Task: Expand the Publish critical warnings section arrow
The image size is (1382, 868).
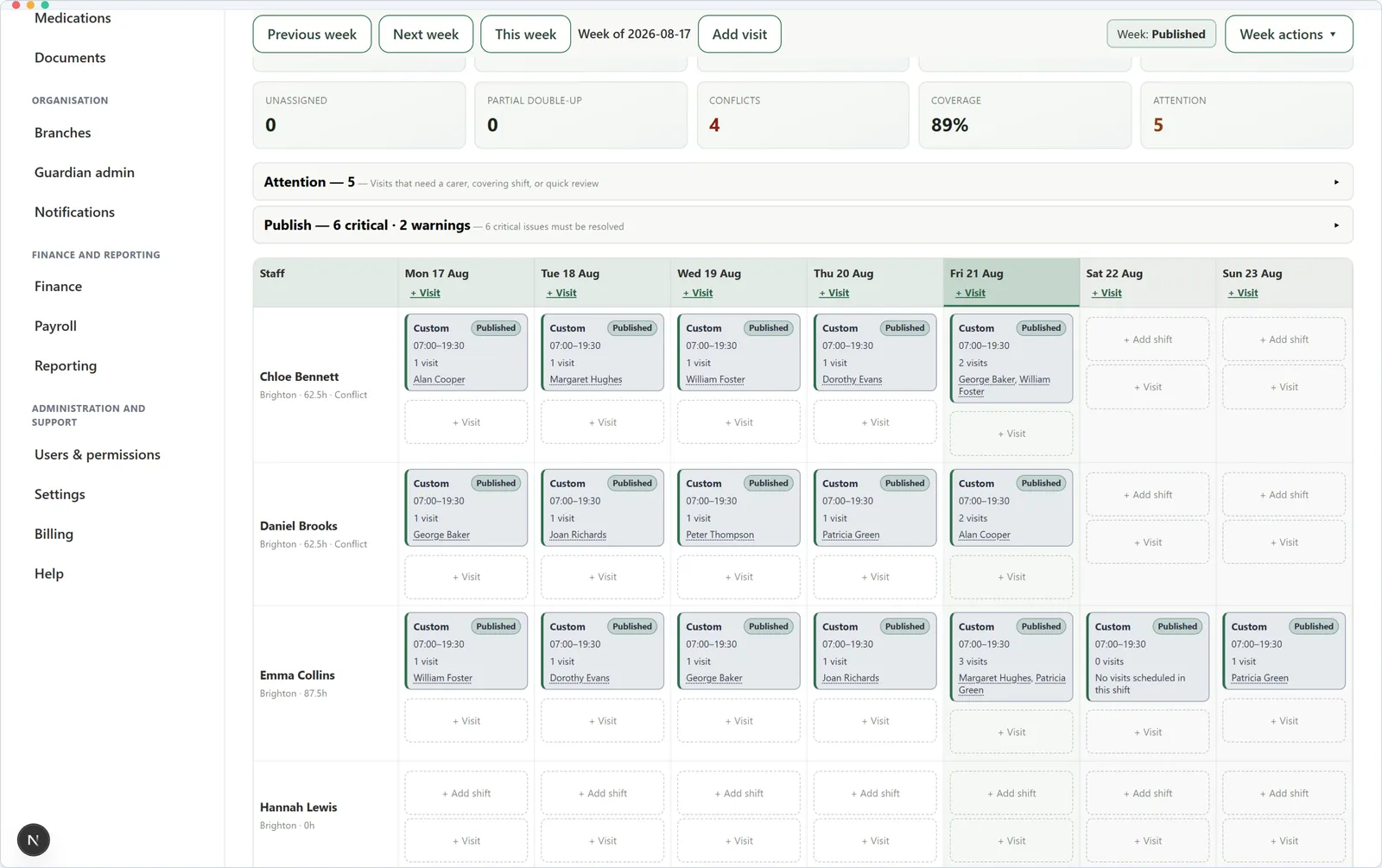Action: click(1336, 225)
